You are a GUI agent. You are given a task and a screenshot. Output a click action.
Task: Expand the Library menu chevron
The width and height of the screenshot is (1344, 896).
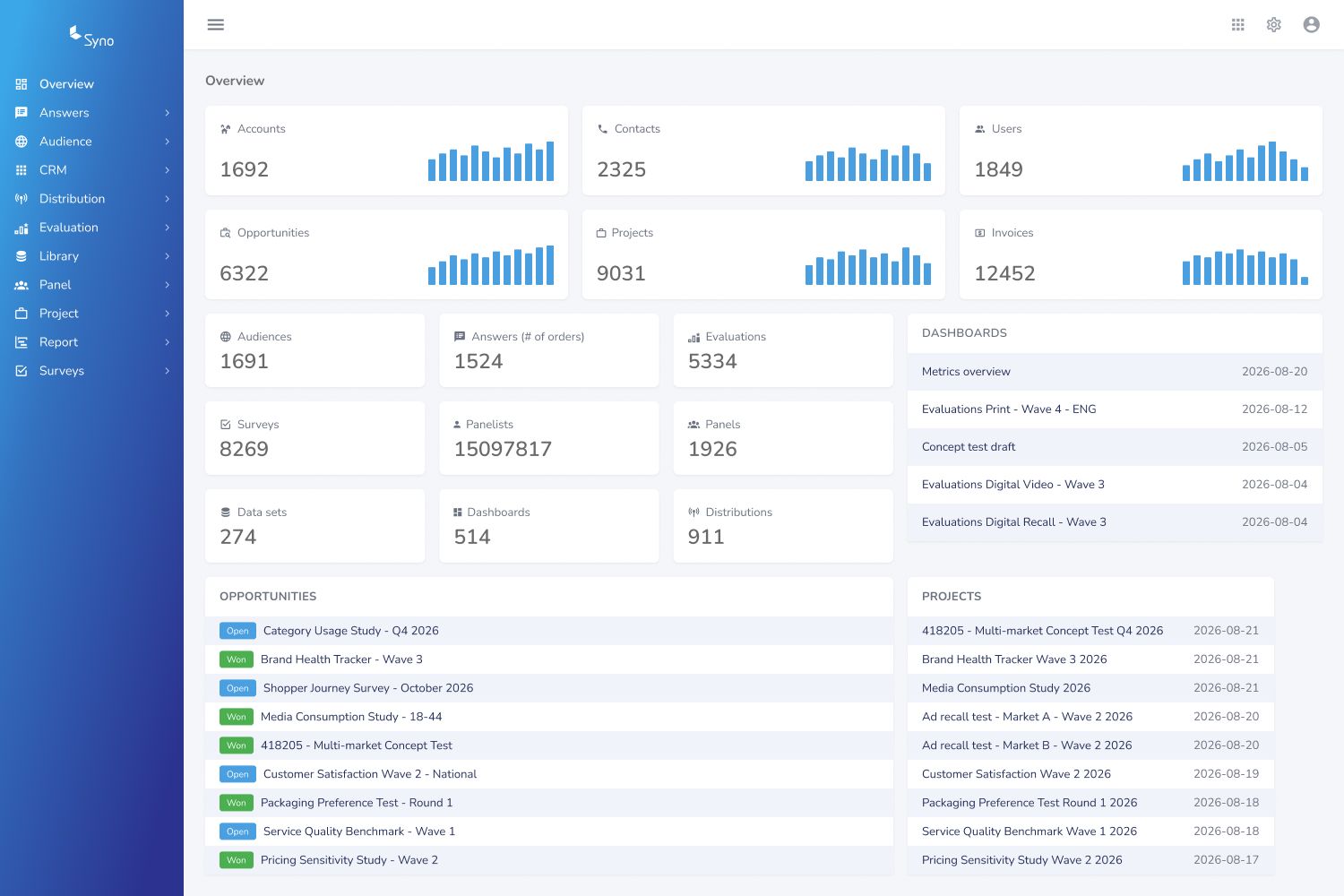click(x=167, y=256)
